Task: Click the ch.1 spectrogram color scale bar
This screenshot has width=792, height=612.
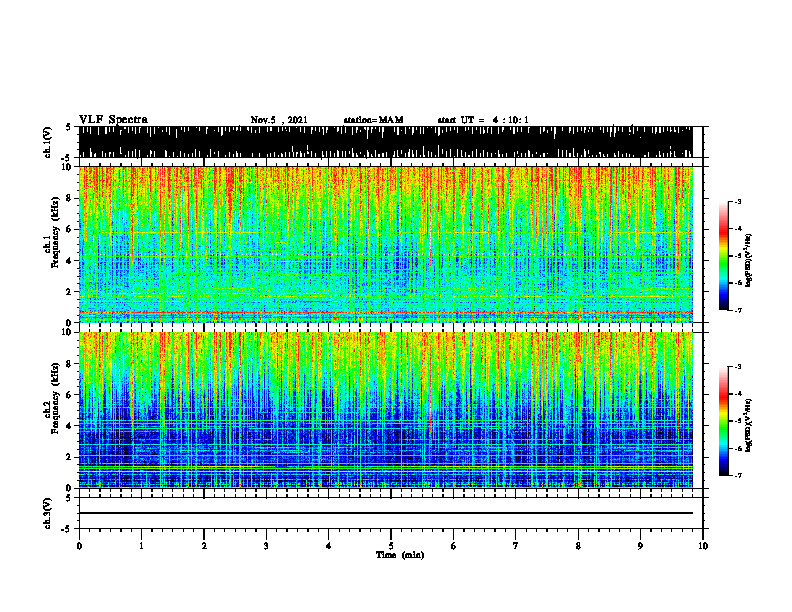Action: point(723,256)
